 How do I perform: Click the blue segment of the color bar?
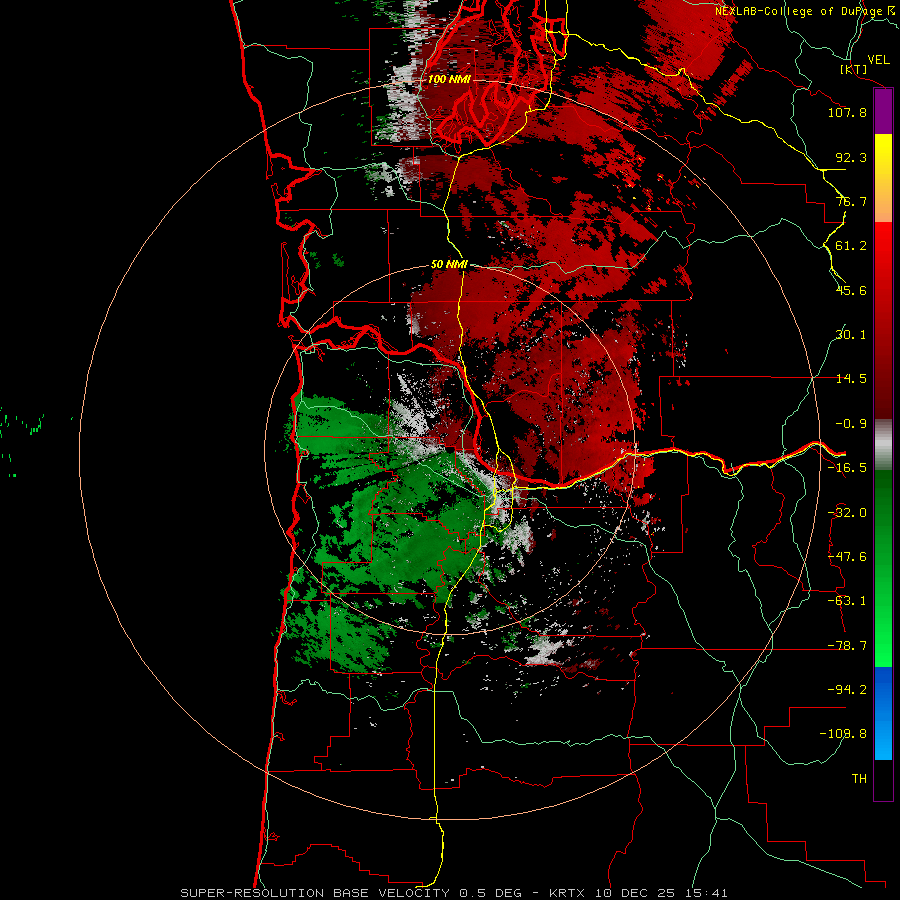tap(883, 713)
